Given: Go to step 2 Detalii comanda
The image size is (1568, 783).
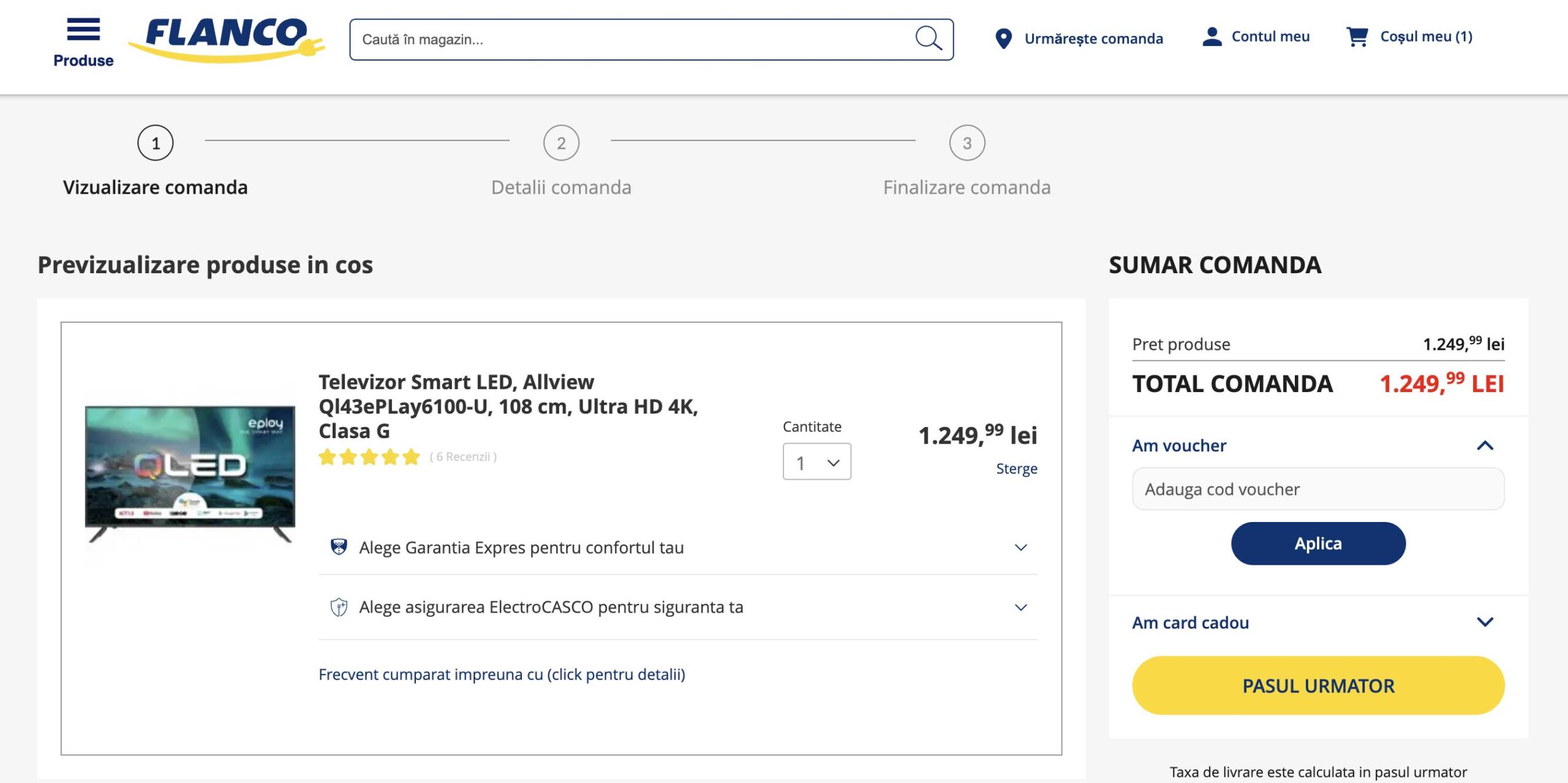Looking at the screenshot, I should point(561,143).
